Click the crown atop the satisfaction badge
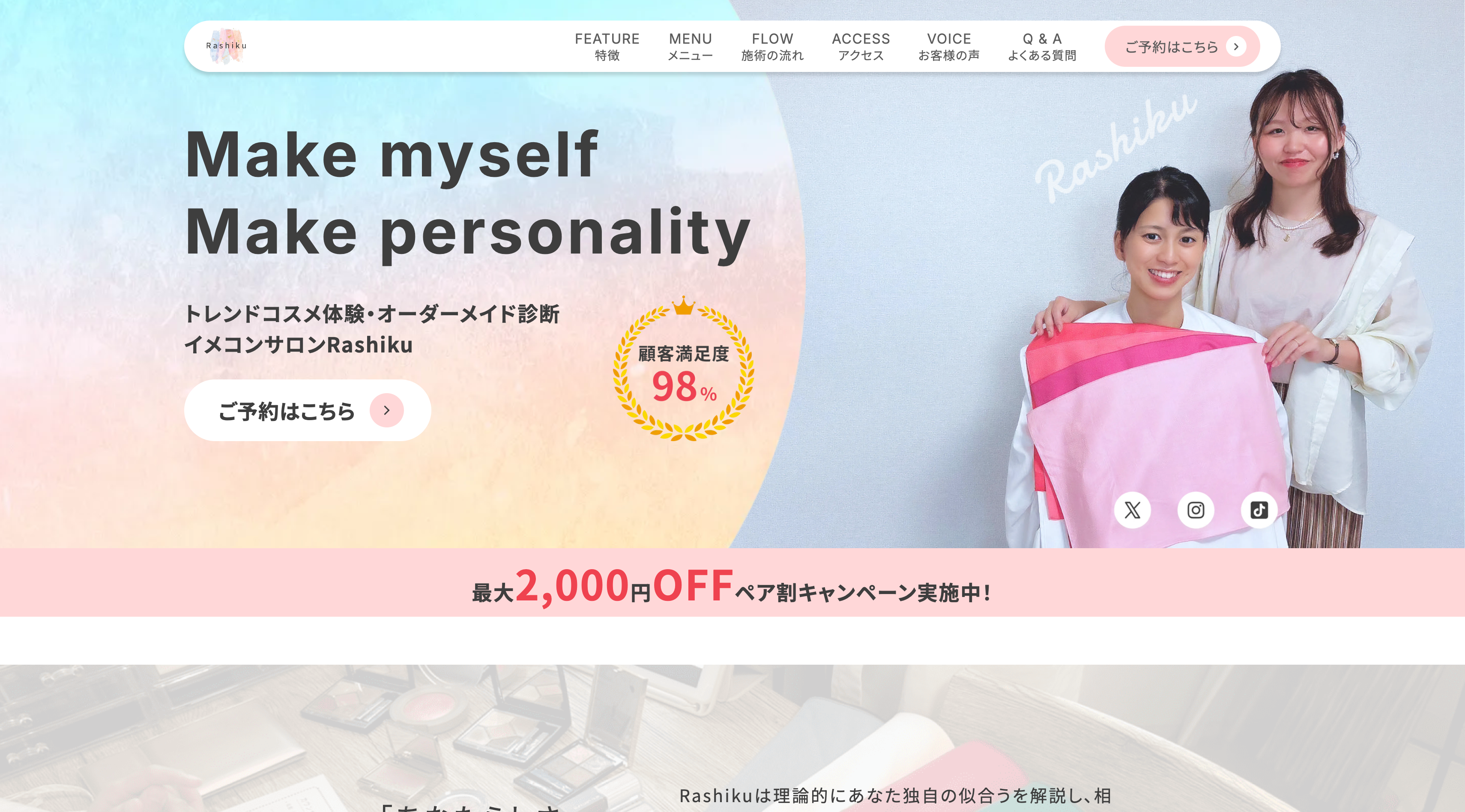 tap(684, 305)
